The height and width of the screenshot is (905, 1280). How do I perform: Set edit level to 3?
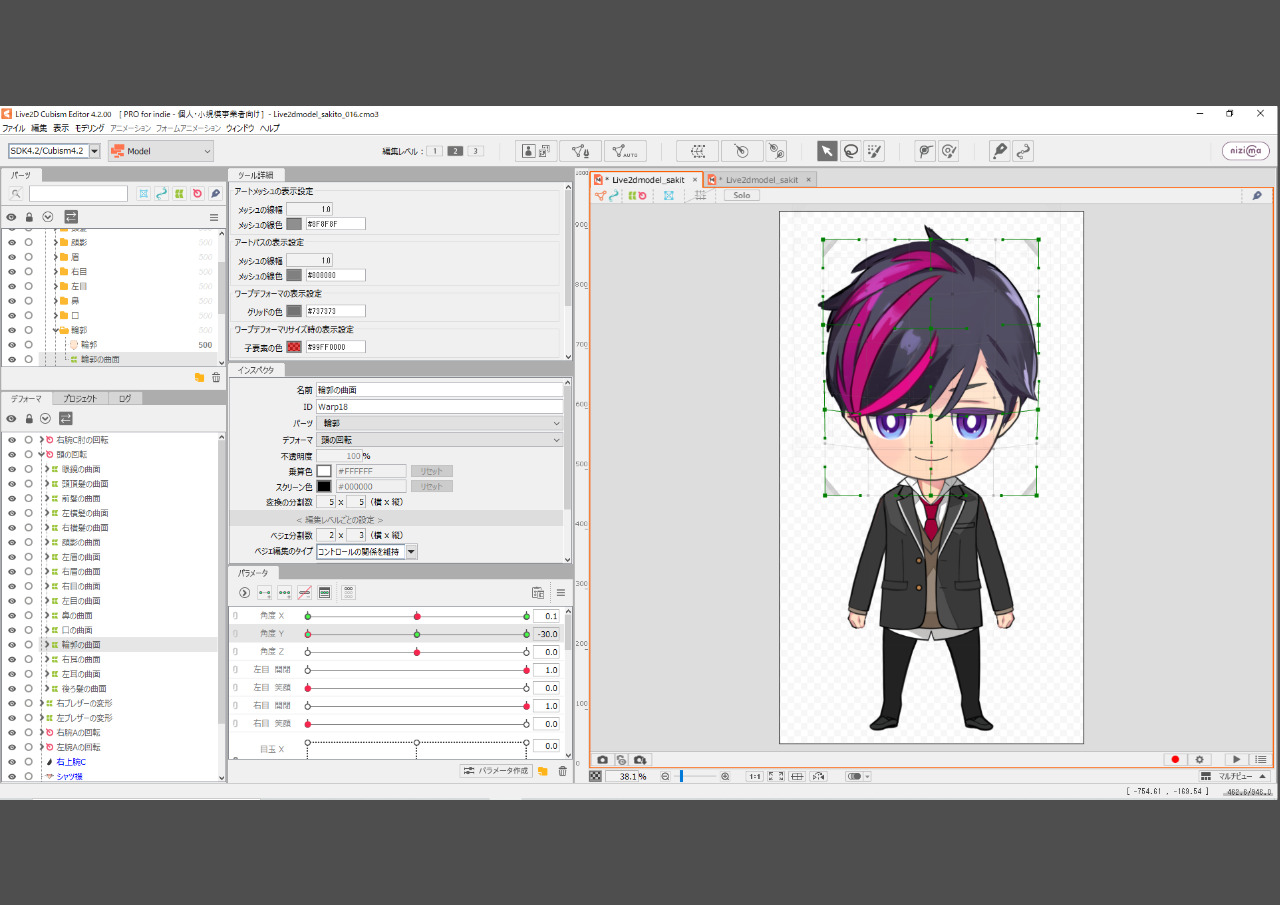(476, 151)
